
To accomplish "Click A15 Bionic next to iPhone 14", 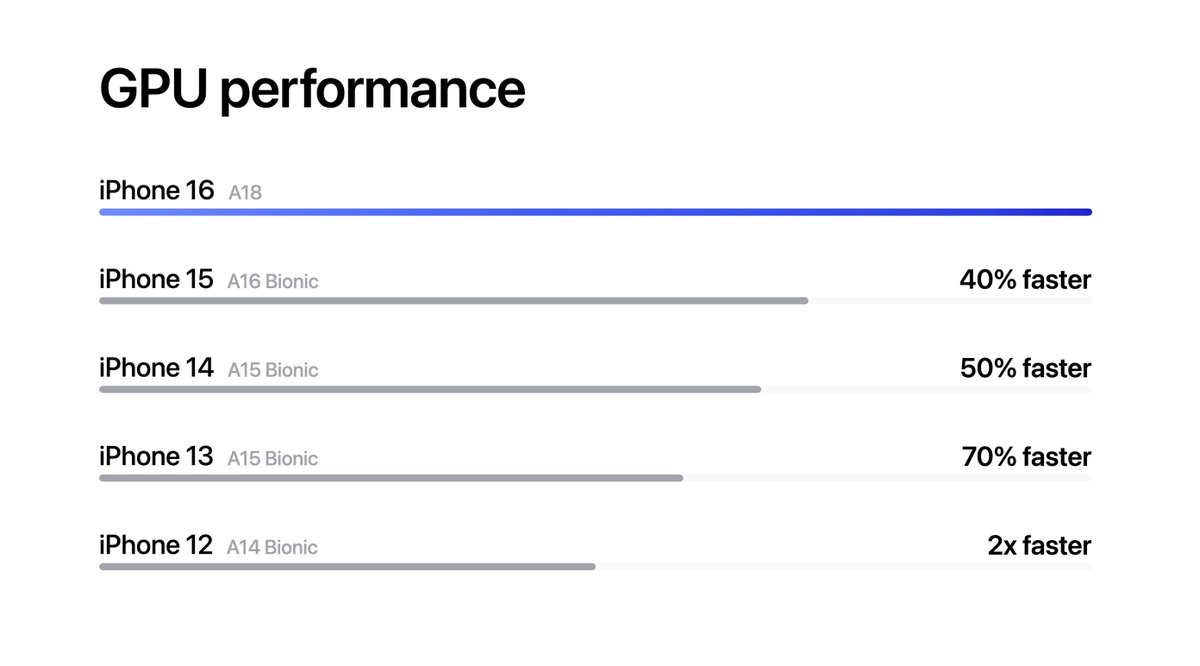I will pos(273,370).
